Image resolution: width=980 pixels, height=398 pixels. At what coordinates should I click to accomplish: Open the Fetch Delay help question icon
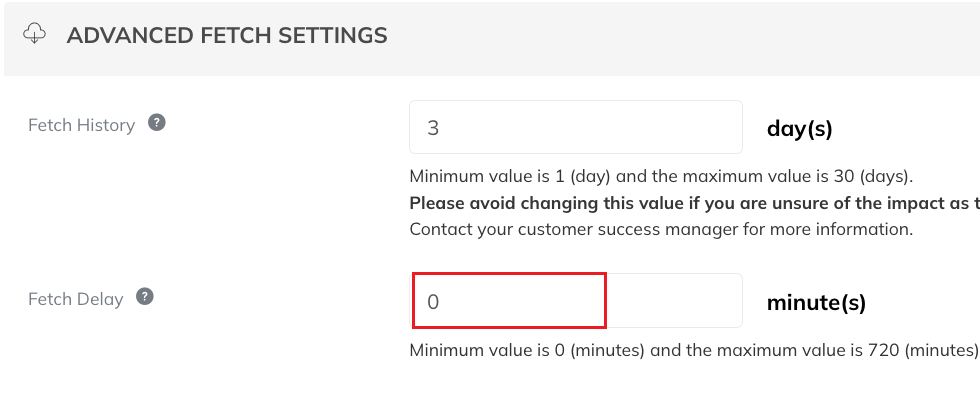tap(145, 296)
